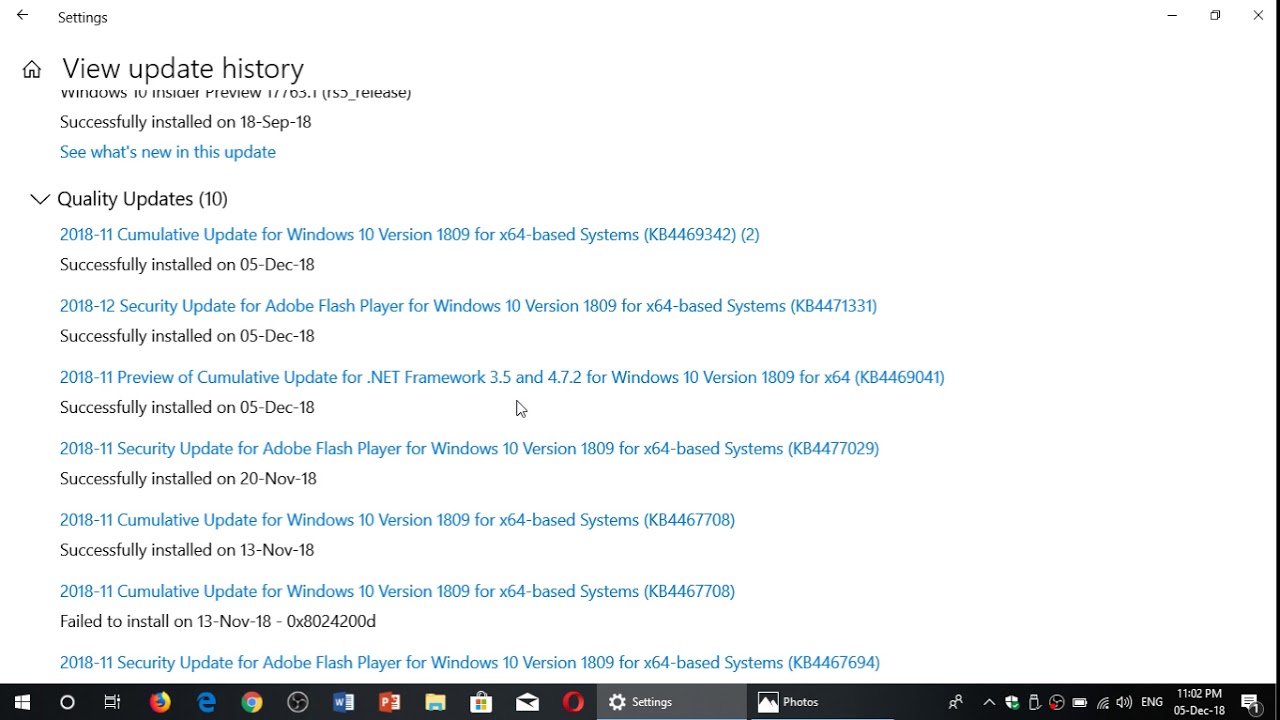
Task: Open the Windows Start menu
Action: (x=22, y=702)
